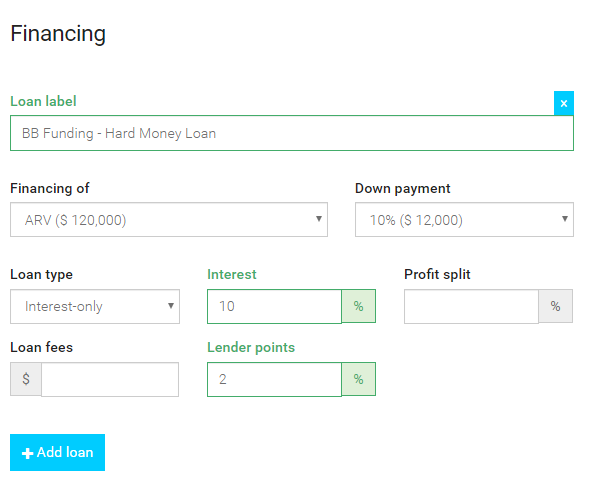Click the green Loan label caption
Image resolution: width=593 pixels, height=478 pixels.
[43, 101]
